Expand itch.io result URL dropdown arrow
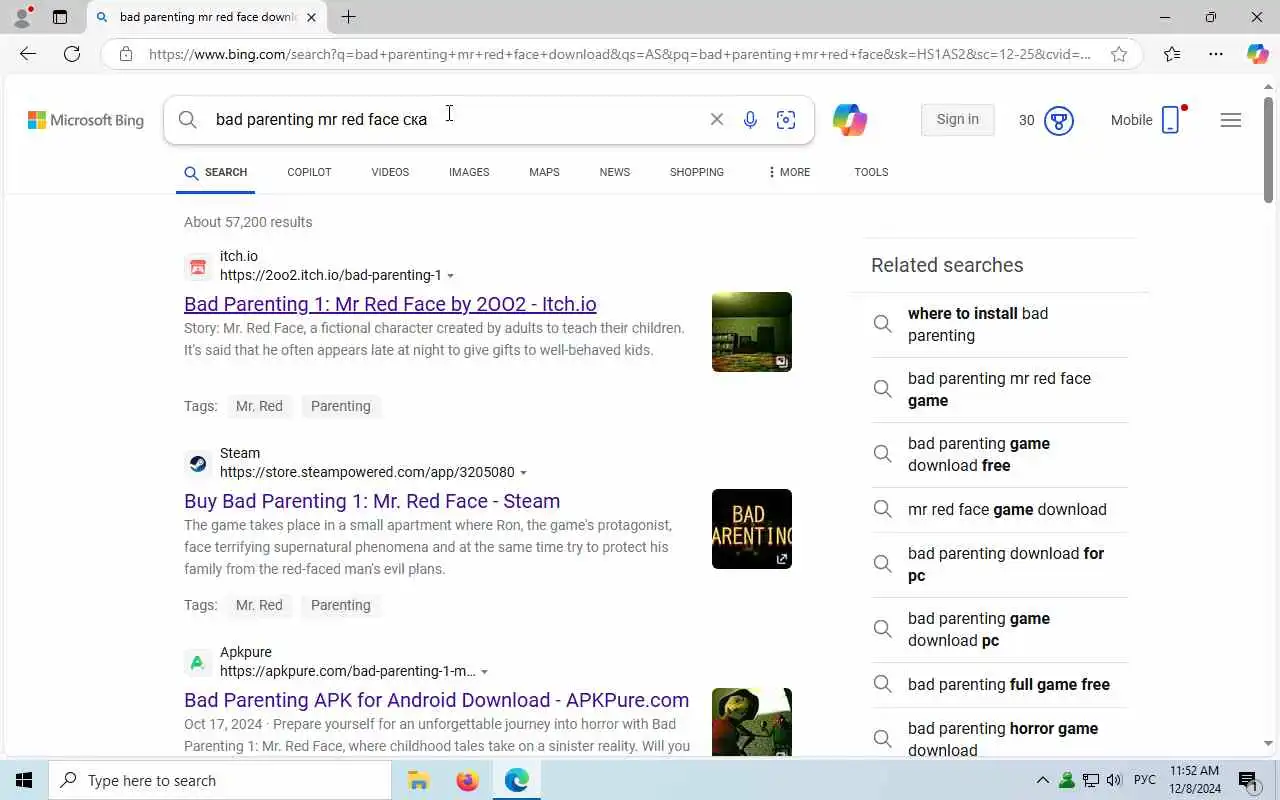This screenshot has height=800, width=1280. 451,276
